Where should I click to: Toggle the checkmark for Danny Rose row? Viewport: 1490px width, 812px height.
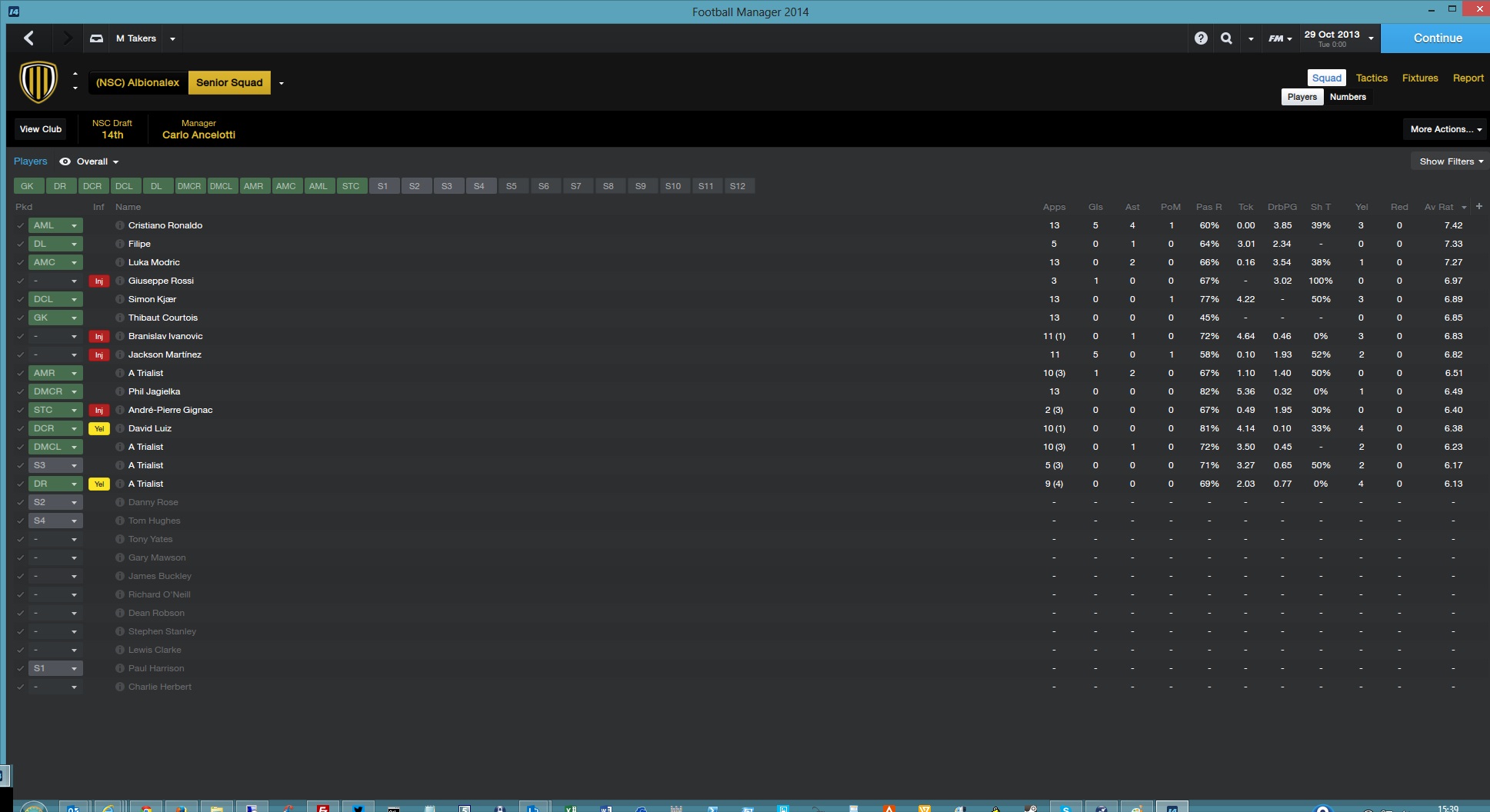click(20, 503)
